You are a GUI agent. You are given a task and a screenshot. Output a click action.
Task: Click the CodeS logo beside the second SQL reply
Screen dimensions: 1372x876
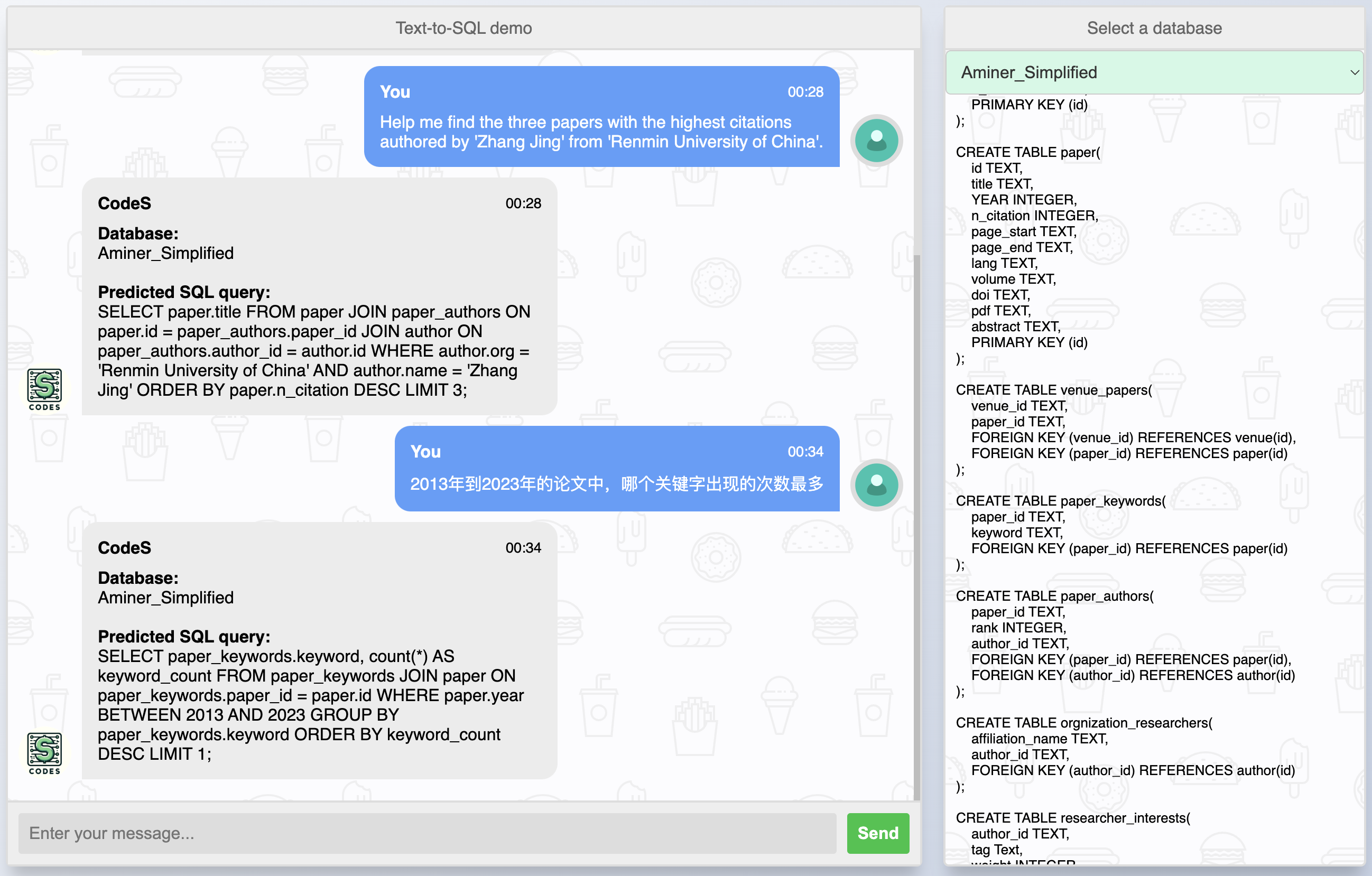44,752
